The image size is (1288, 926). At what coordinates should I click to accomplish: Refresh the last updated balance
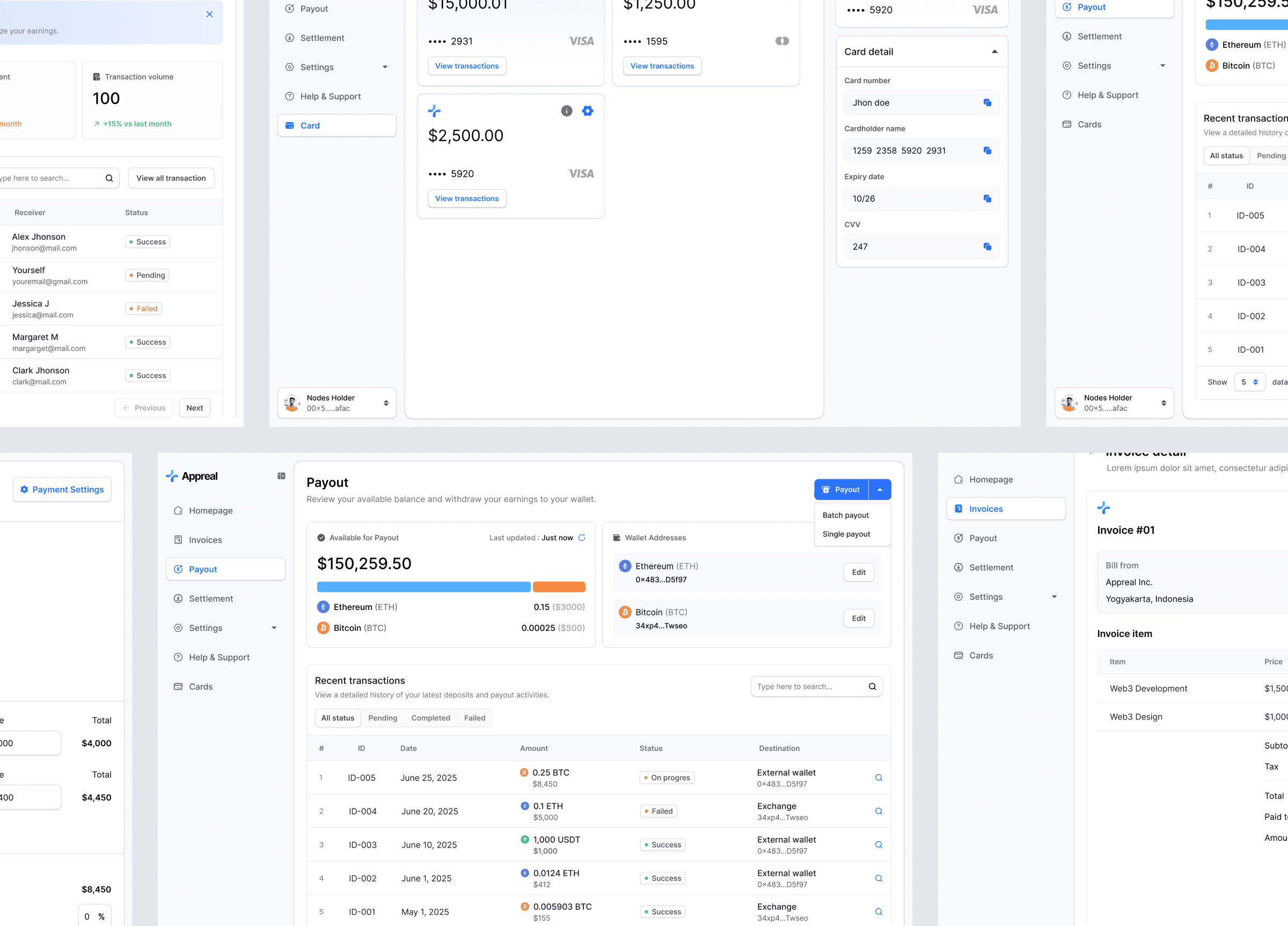tap(582, 538)
